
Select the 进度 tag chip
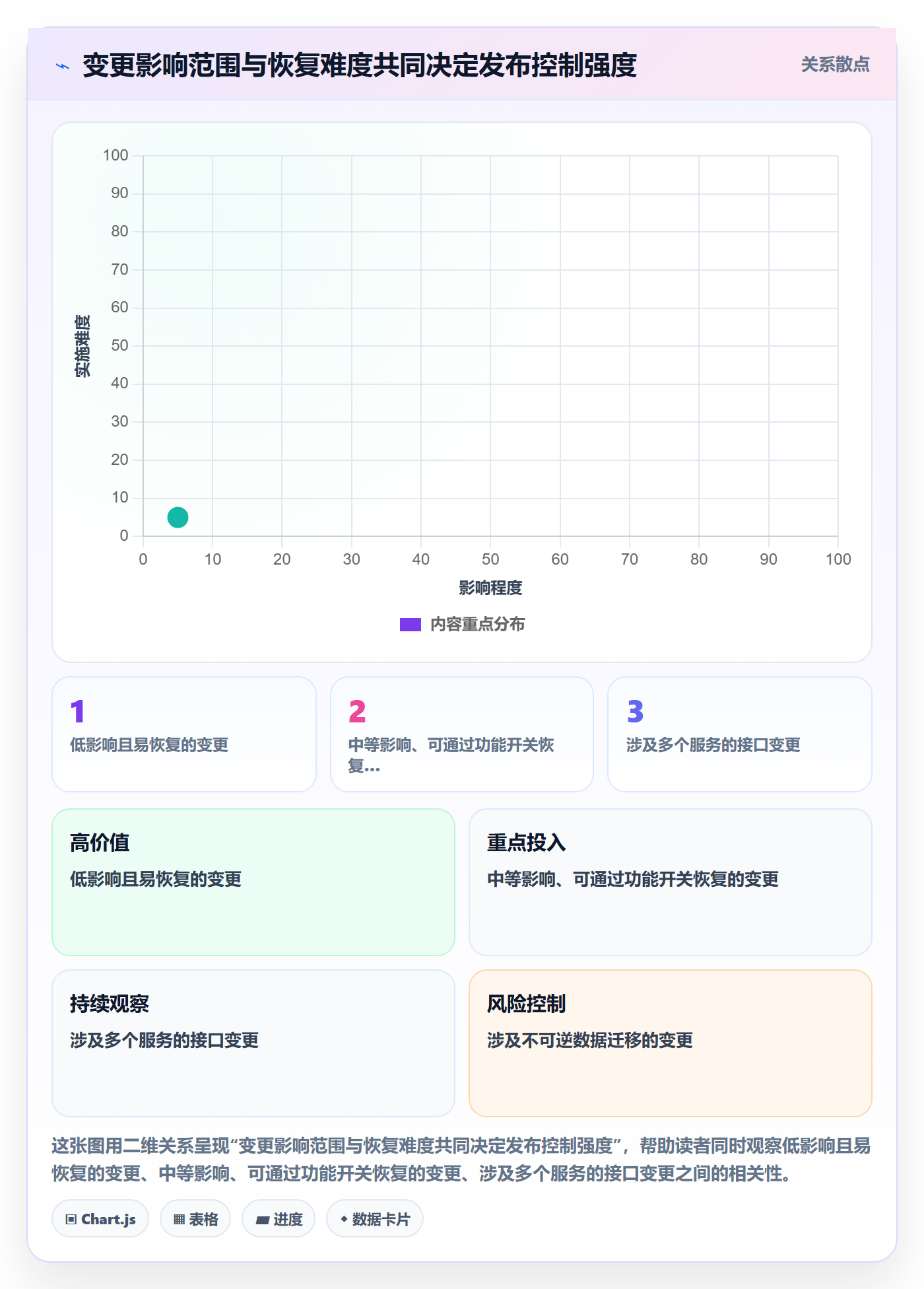pyautogui.click(x=279, y=1218)
